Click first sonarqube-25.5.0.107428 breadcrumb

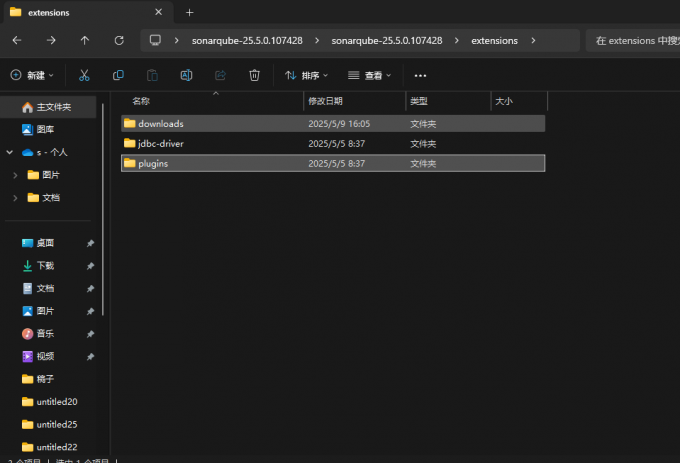coord(247,40)
